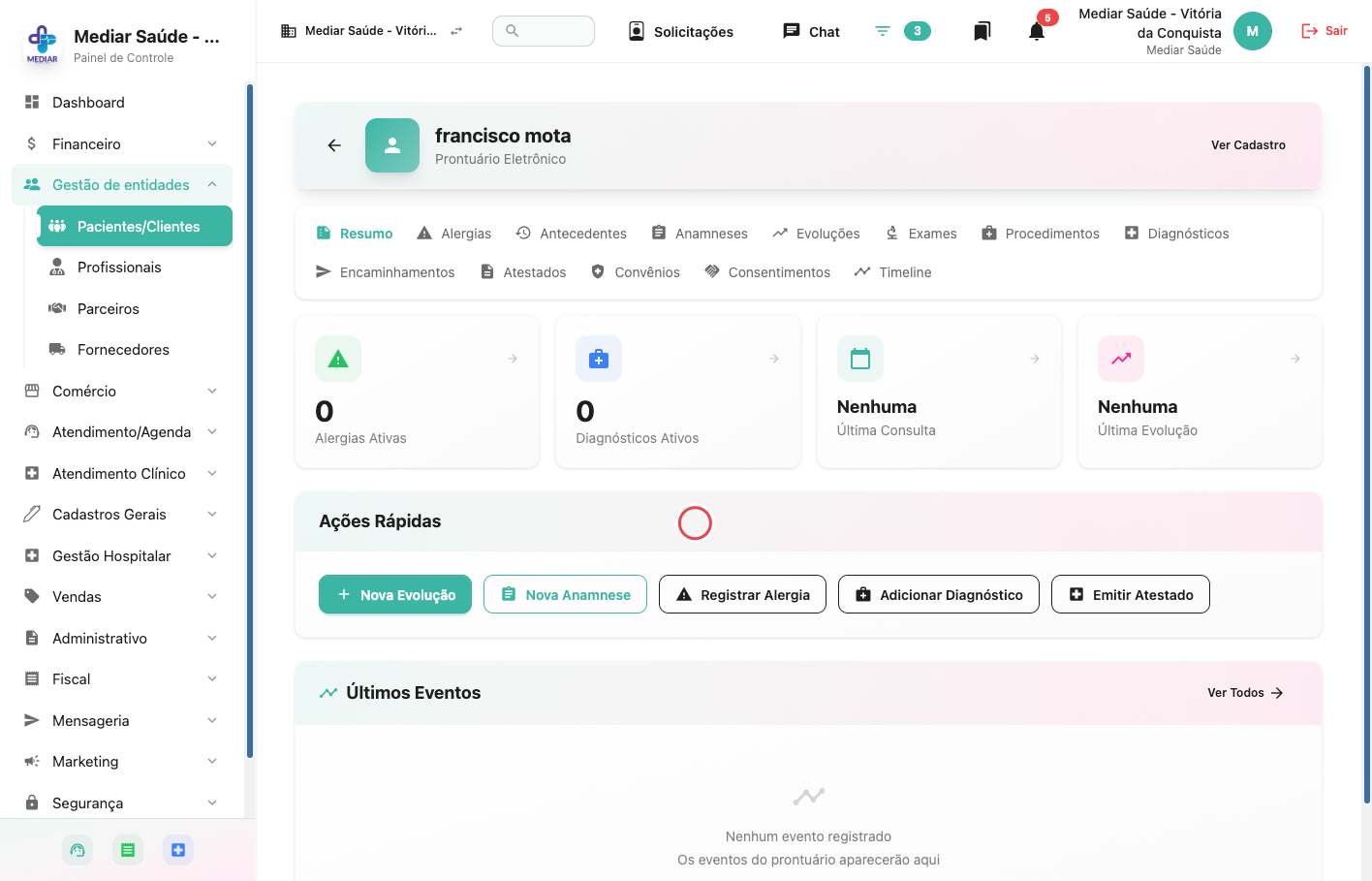Open the bookmarks icon in top bar
This screenshot has height=881, width=1372.
982,31
